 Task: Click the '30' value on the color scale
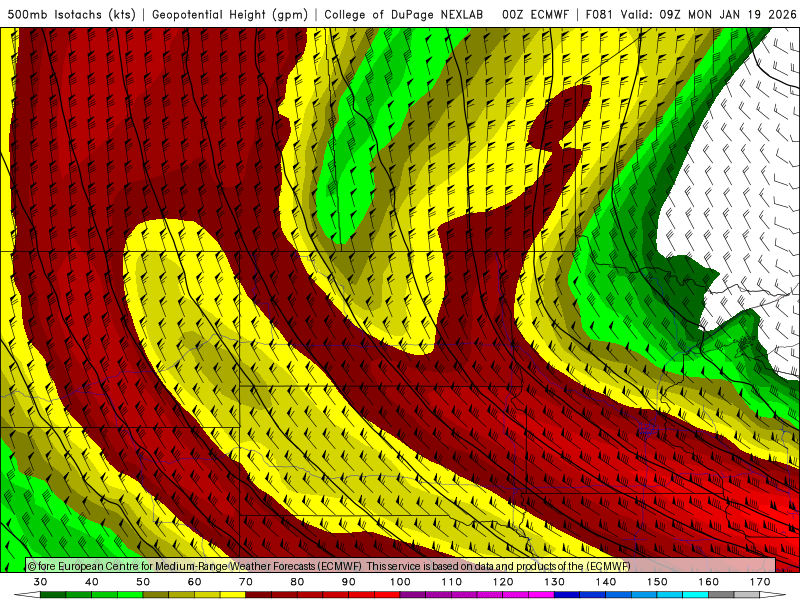40,582
